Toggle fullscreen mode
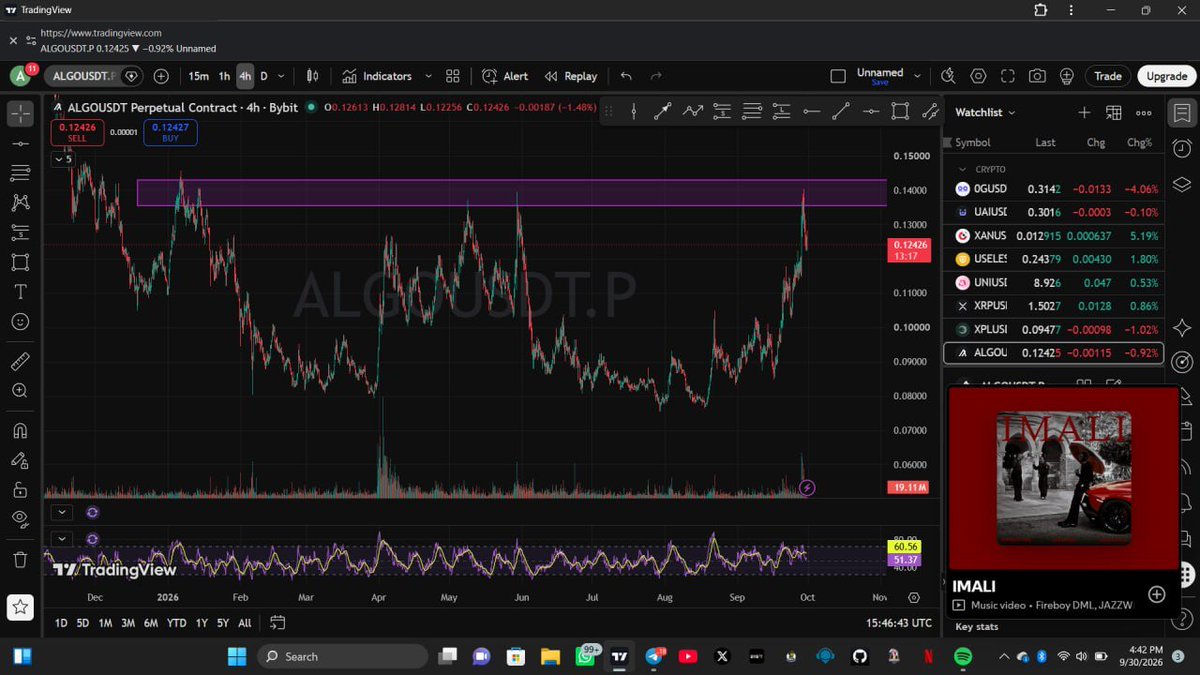This screenshot has width=1200, height=675. click(1008, 76)
